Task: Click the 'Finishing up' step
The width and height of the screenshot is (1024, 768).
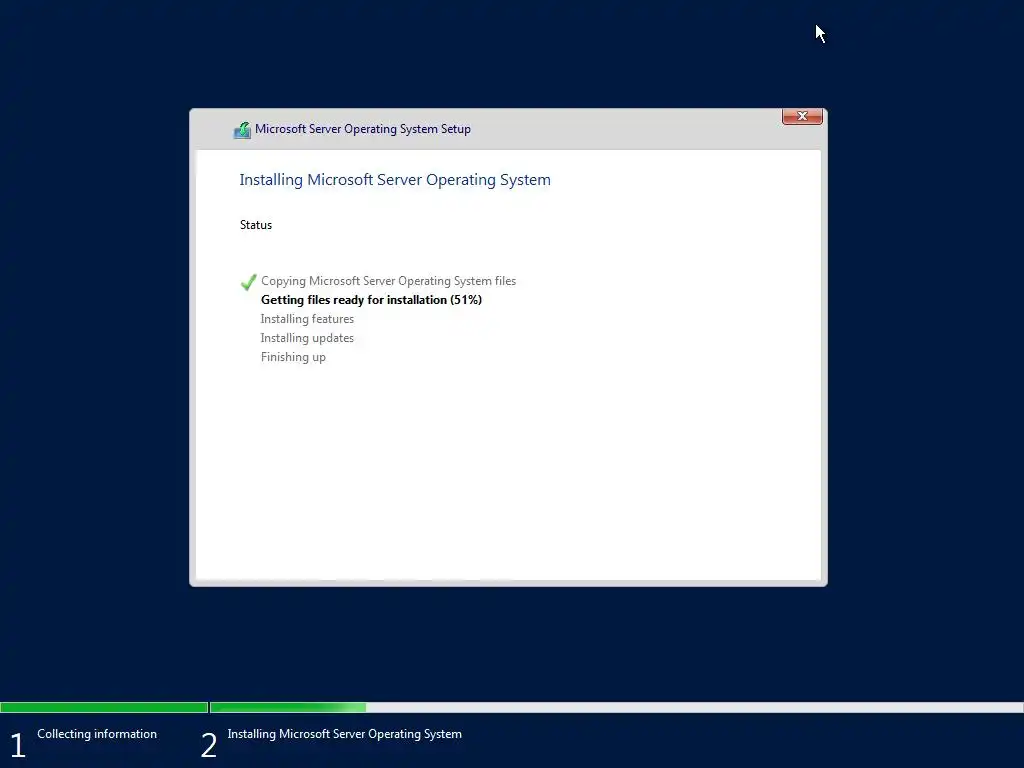Action: pos(293,357)
